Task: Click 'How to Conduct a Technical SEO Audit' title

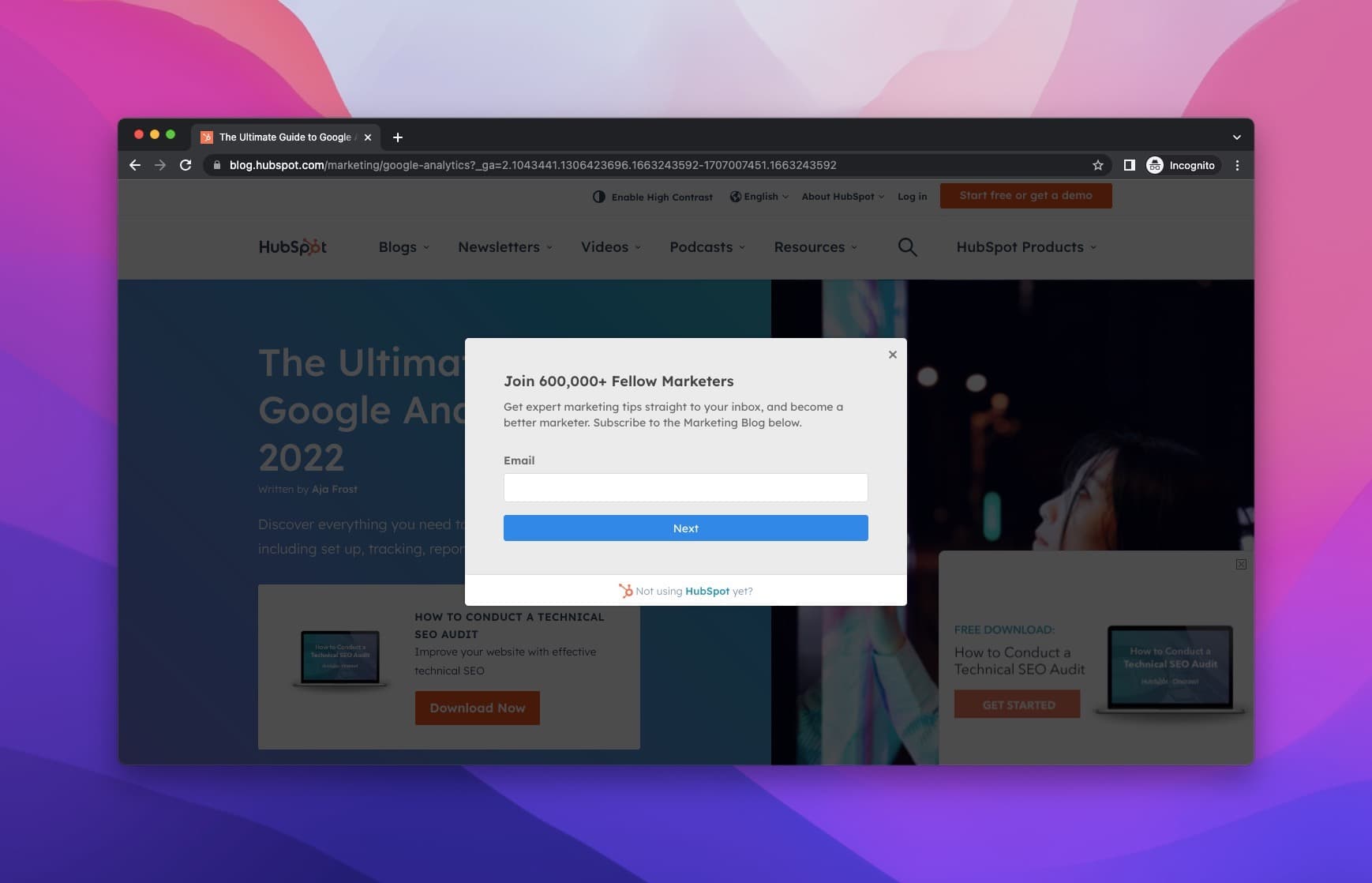Action: click(1020, 661)
